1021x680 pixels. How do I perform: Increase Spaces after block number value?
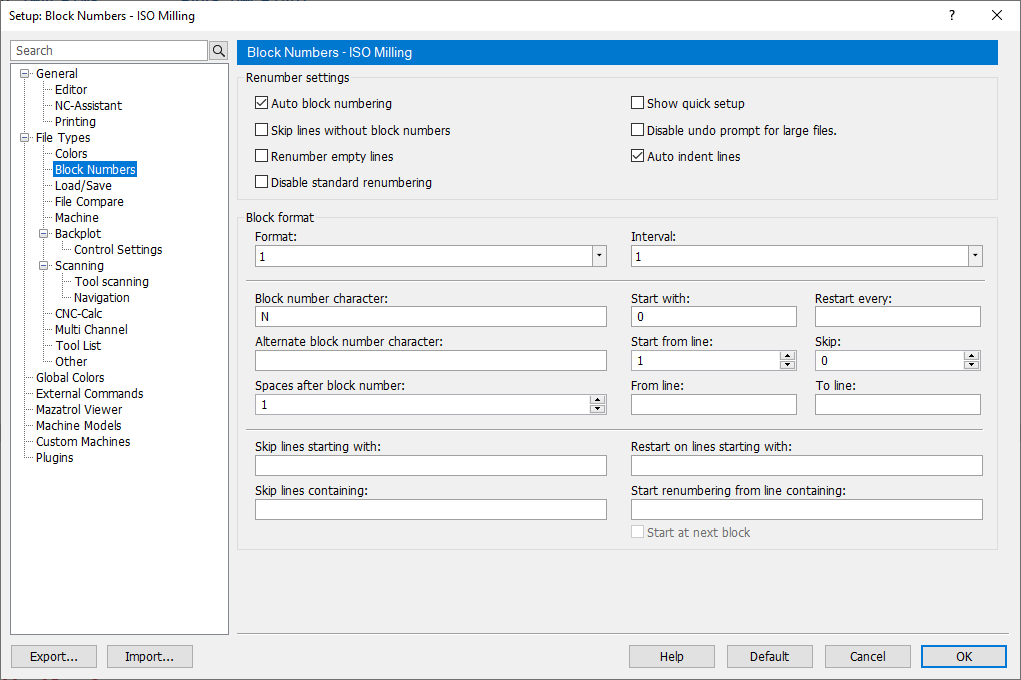597,400
